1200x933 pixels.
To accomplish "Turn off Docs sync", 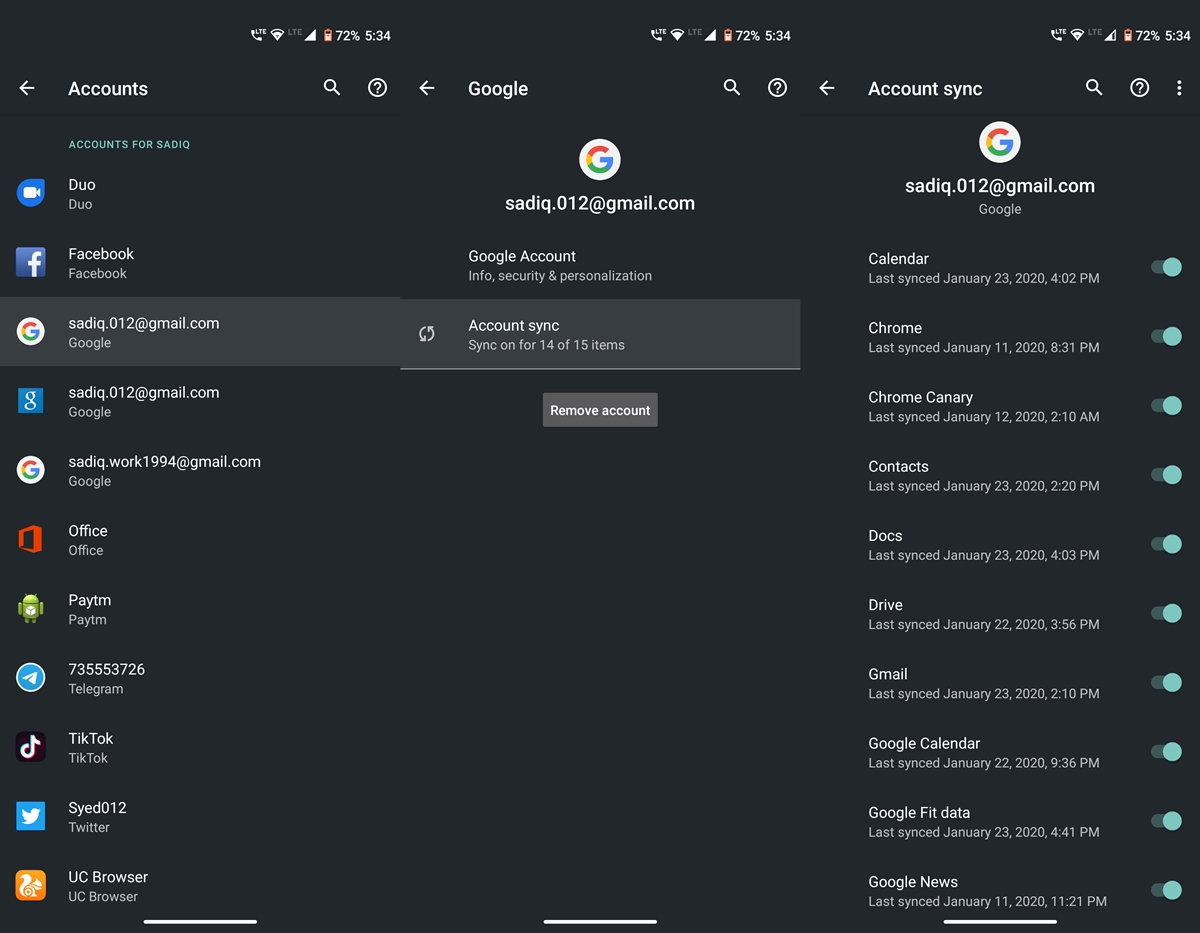I will pos(1166,544).
